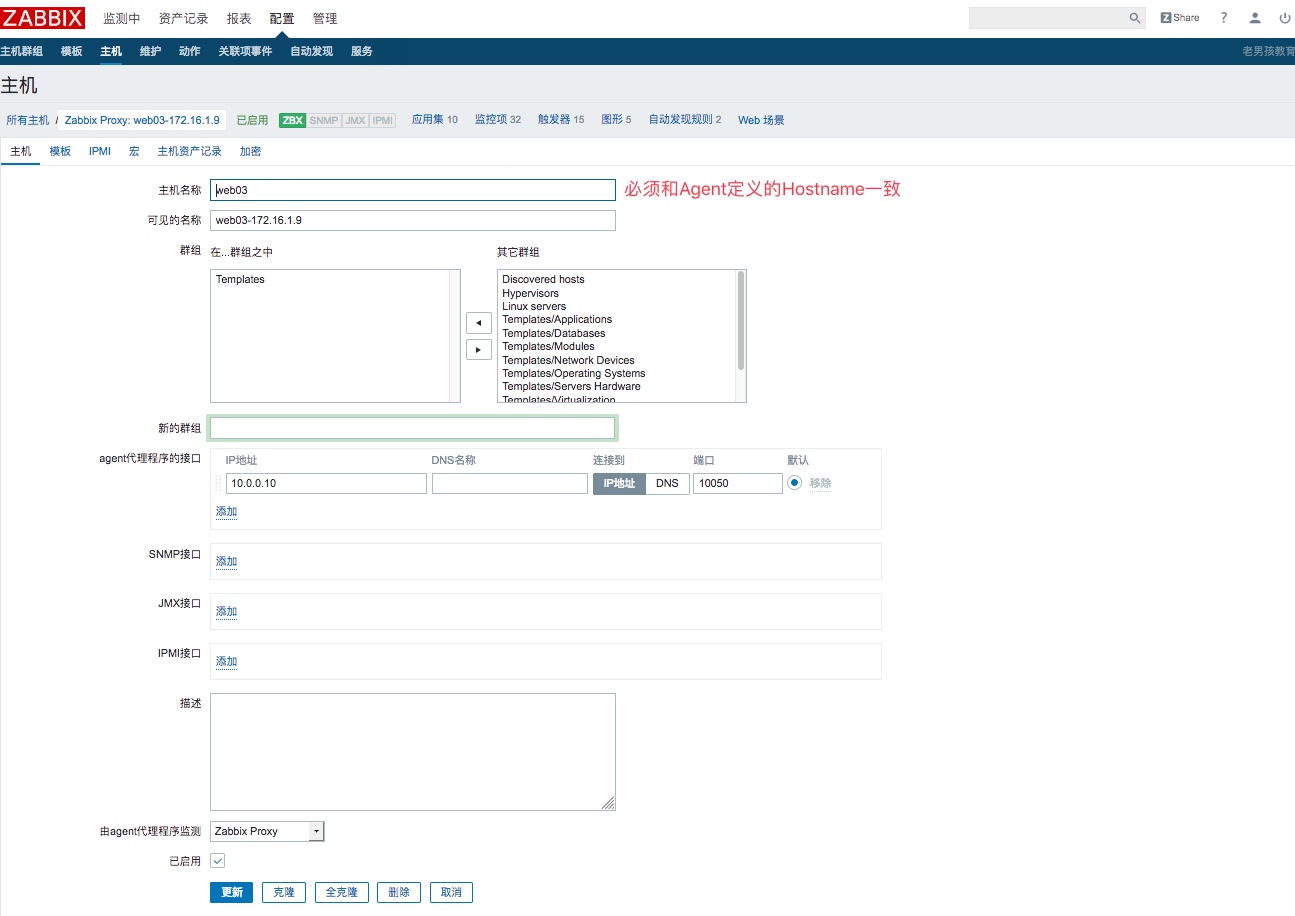Click the 克隆 button
Viewport: 1295px width, 916px height.
pos(284,892)
